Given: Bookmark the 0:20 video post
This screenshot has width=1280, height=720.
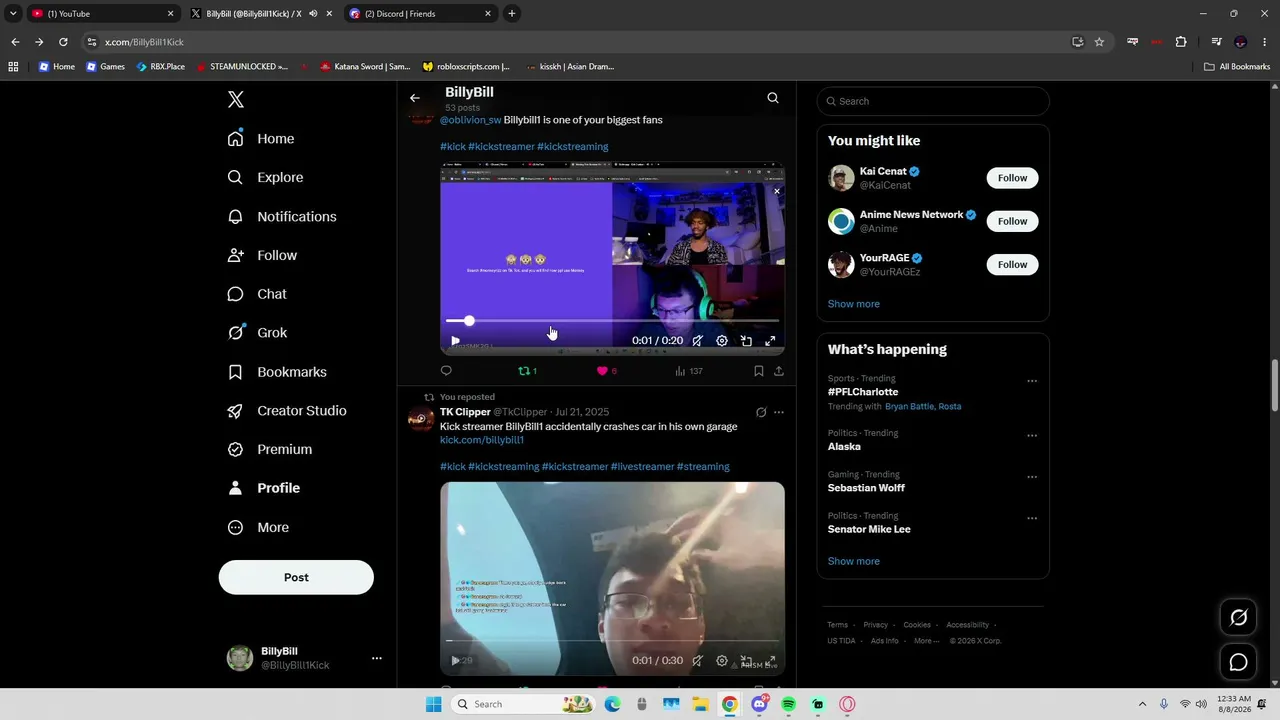Looking at the screenshot, I should click(759, 371).
